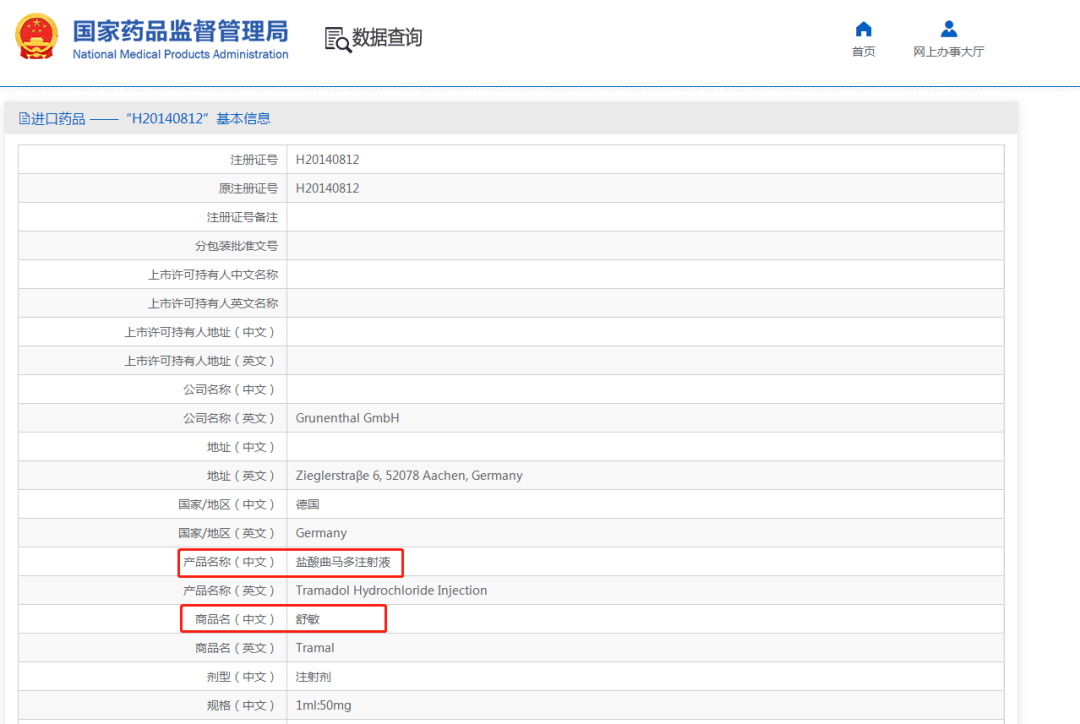1080x724 pixels.
Task: Click the 原注册证号 label cell
Action: [248, 189]
